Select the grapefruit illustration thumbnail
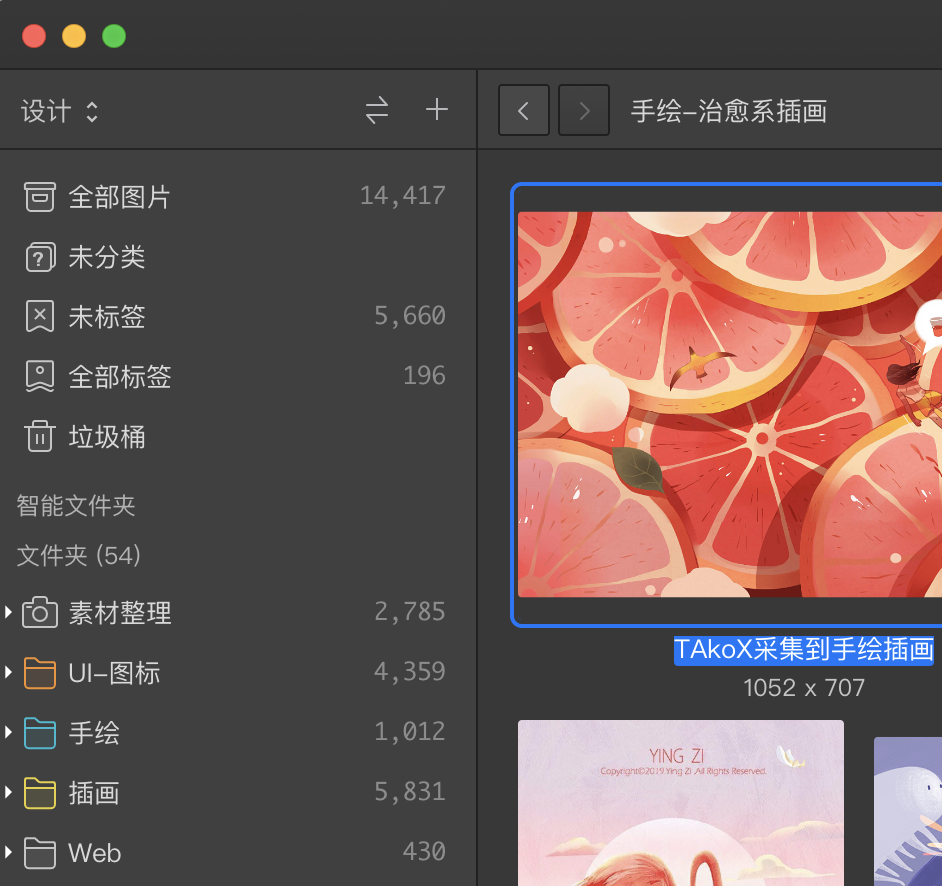Image resolution: width=942 pixels, height=886 pixels. (x=730, y=404)
